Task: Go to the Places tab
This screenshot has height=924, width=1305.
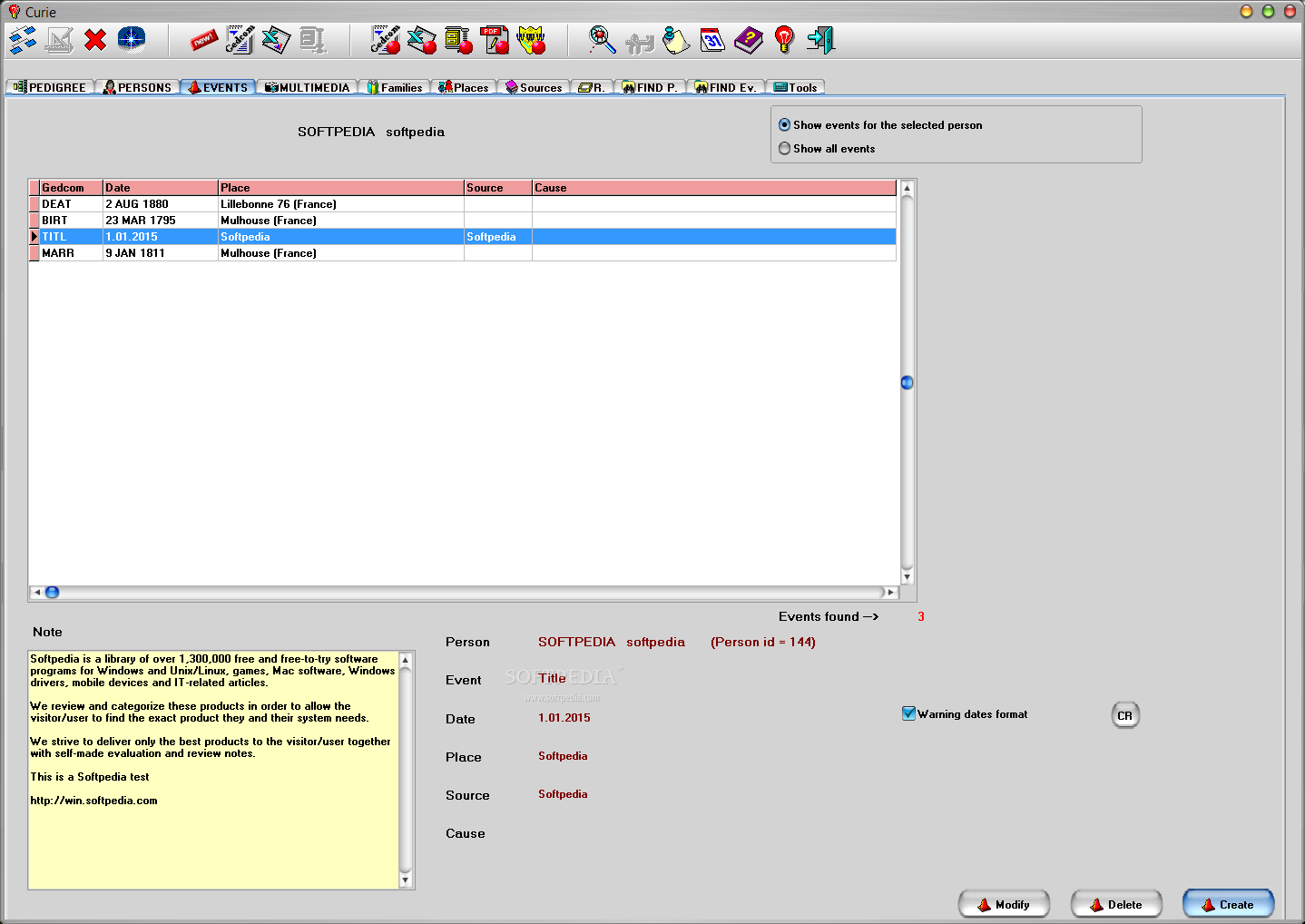Action: tap(464, 87)
